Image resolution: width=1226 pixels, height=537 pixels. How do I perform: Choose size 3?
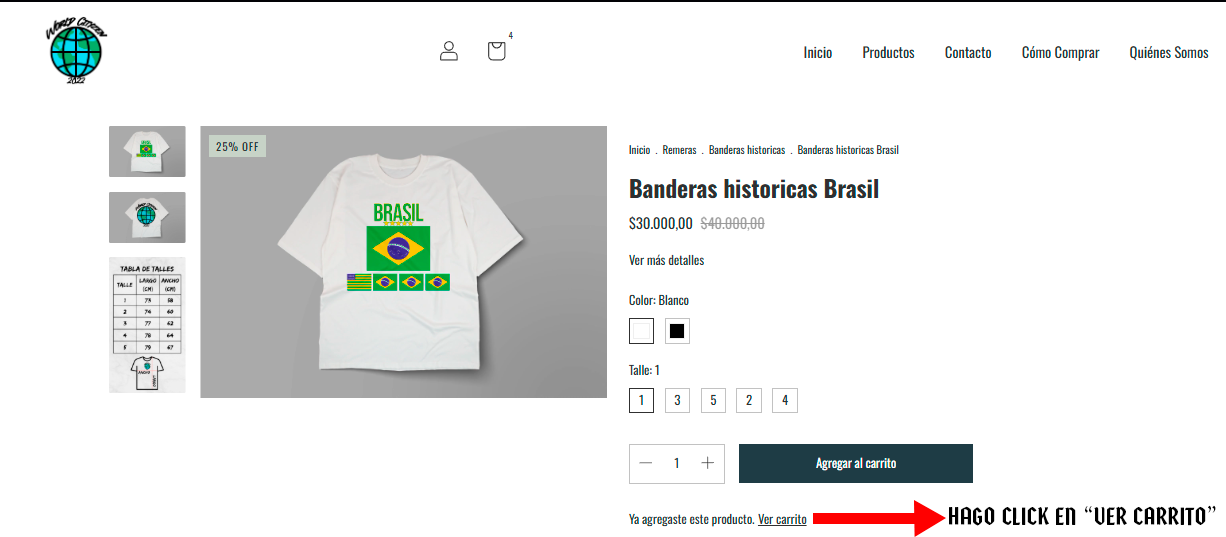[677, 401]
